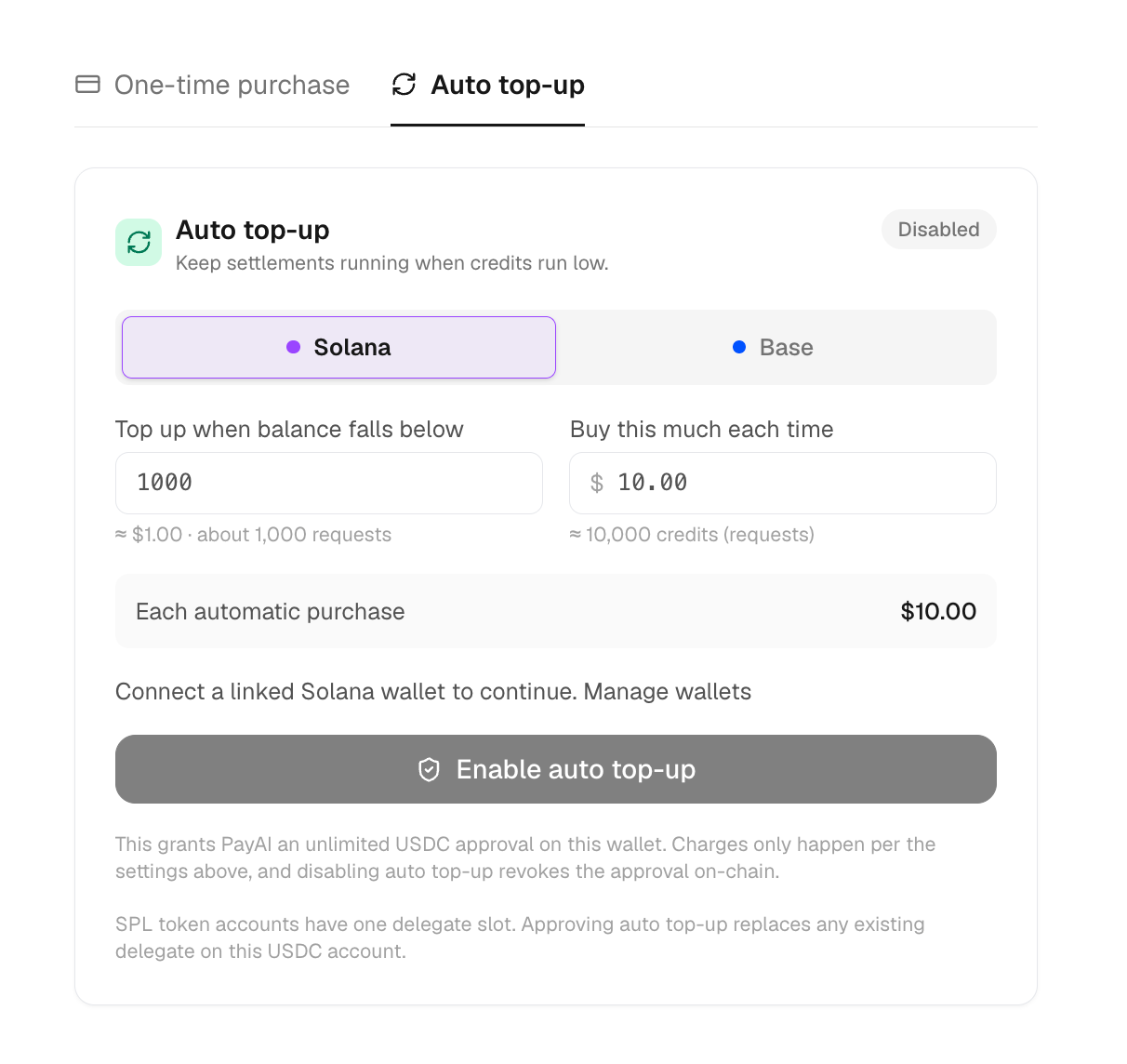Click the dollar sign in amount field
The image size is (1127, 1064).
click(x=597, y=483)
